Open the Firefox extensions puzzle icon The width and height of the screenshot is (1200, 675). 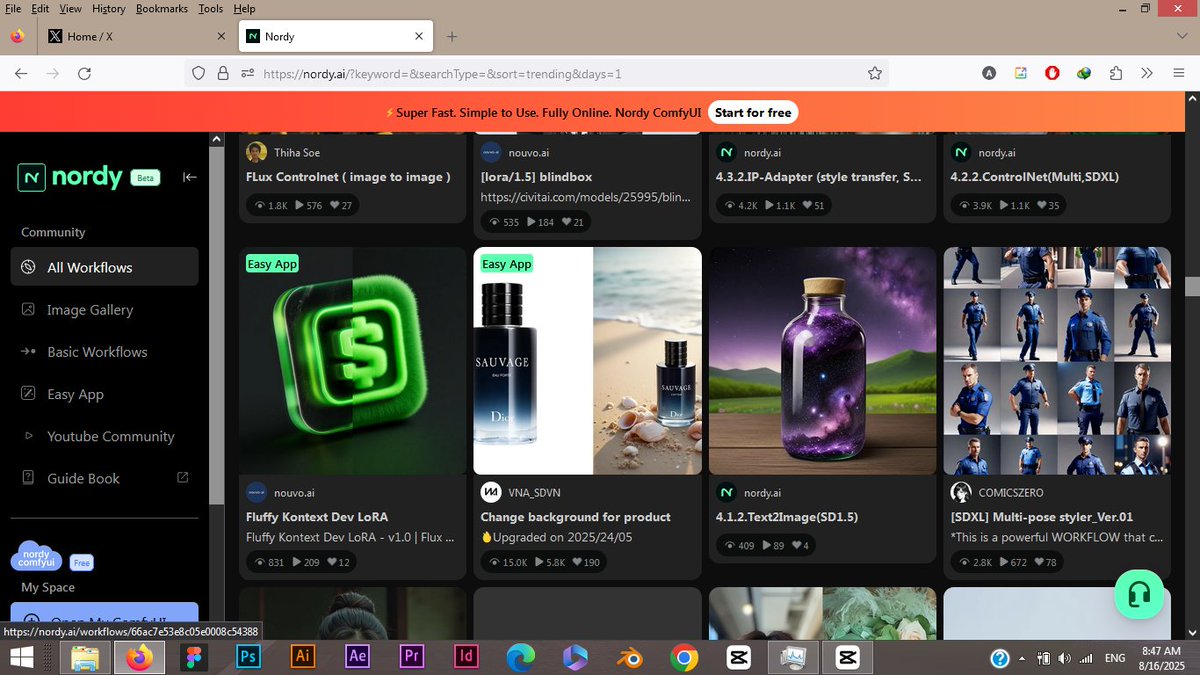pyautogui.click(x=1116, y=73)
